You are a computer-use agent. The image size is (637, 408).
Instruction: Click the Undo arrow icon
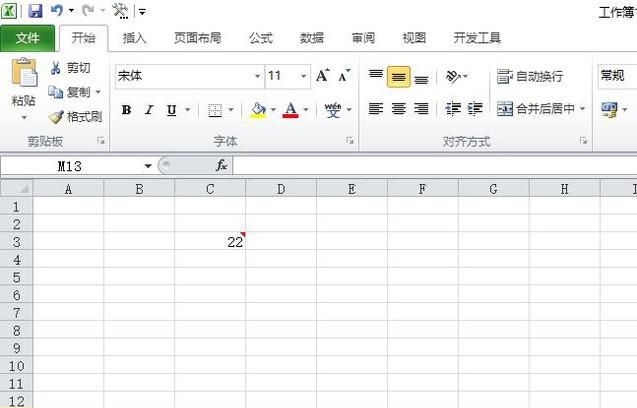[56, 10]
